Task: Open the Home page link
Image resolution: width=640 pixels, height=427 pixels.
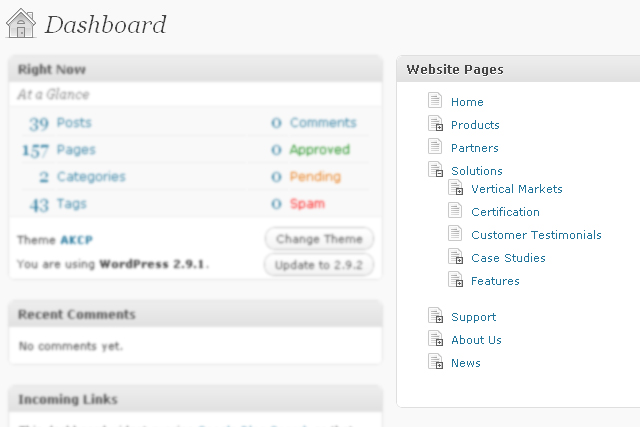Action: (467, 102)
